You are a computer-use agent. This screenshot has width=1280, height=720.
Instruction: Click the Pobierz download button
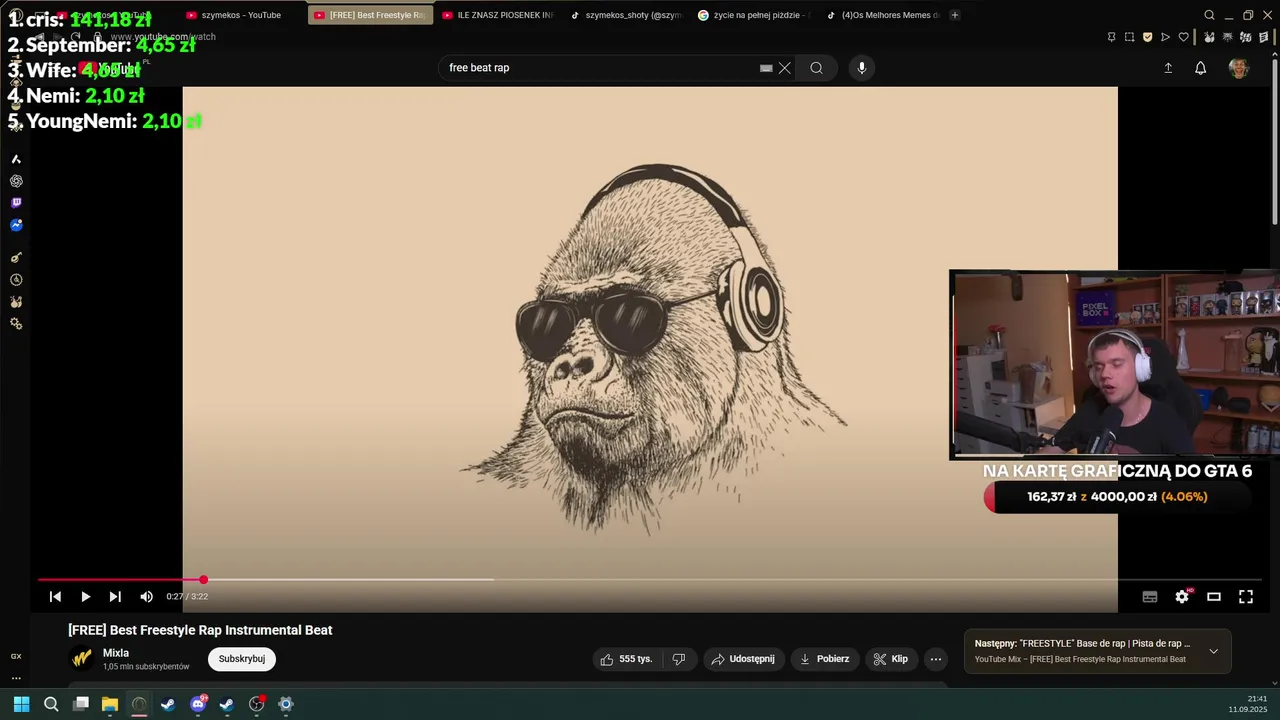coord(825,659)
